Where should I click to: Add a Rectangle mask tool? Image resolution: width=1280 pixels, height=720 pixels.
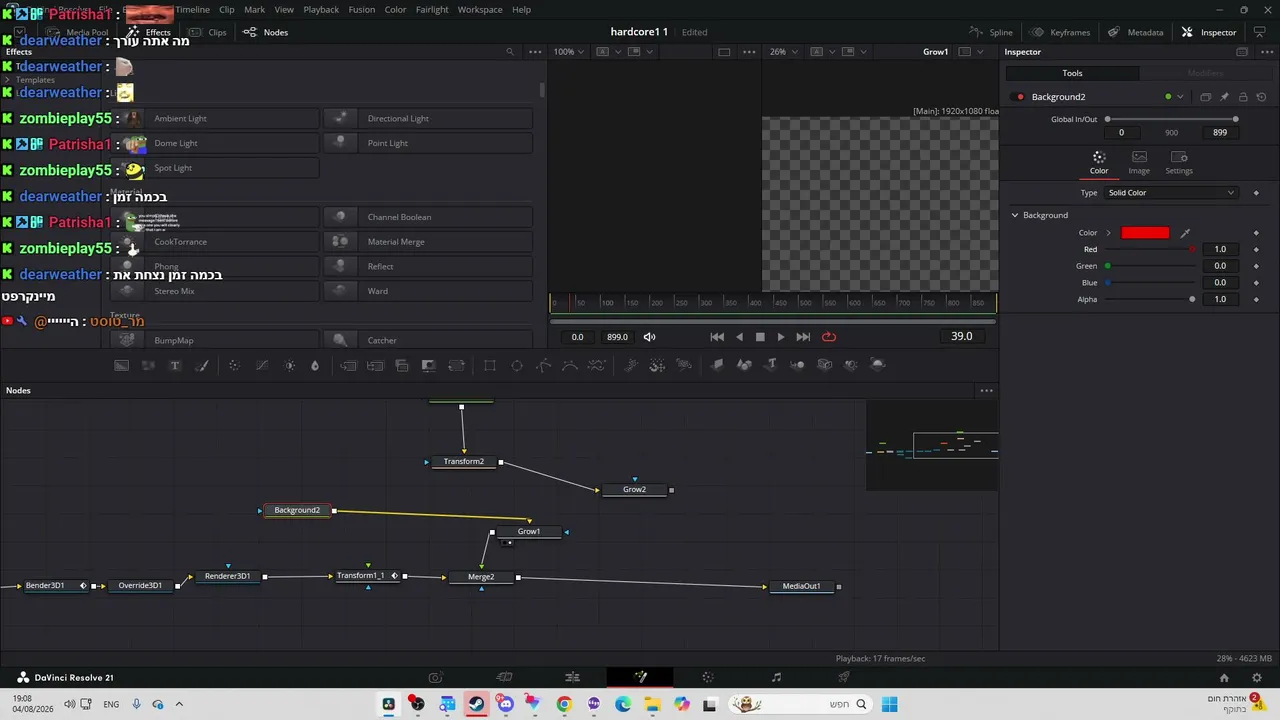[x=490, y=365]
